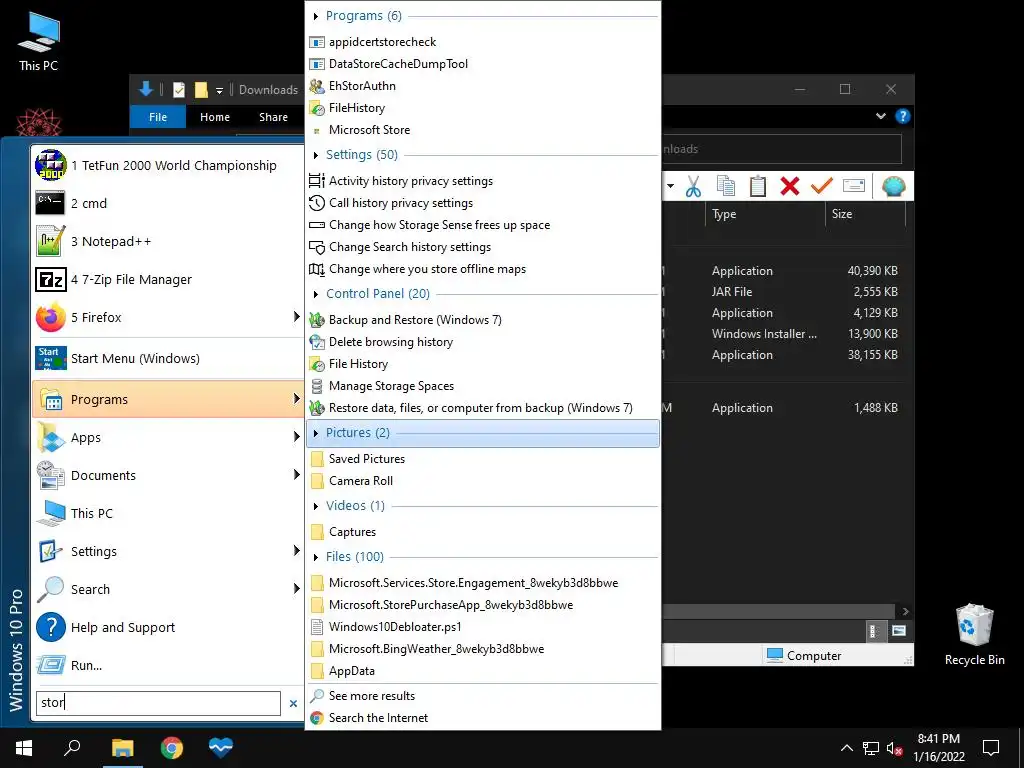
Task: Switch to Share tab in Explorer window
Action: 273,117
